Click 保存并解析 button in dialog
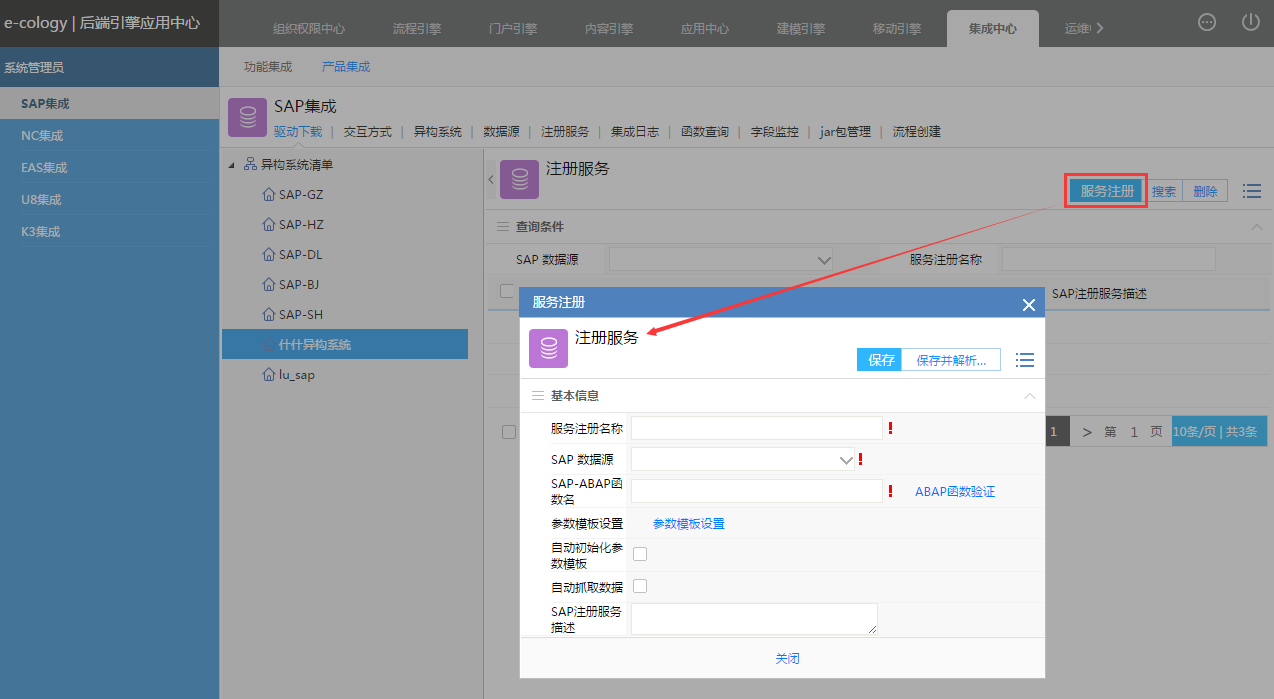 pyautogui.click(x=951, y=360)
